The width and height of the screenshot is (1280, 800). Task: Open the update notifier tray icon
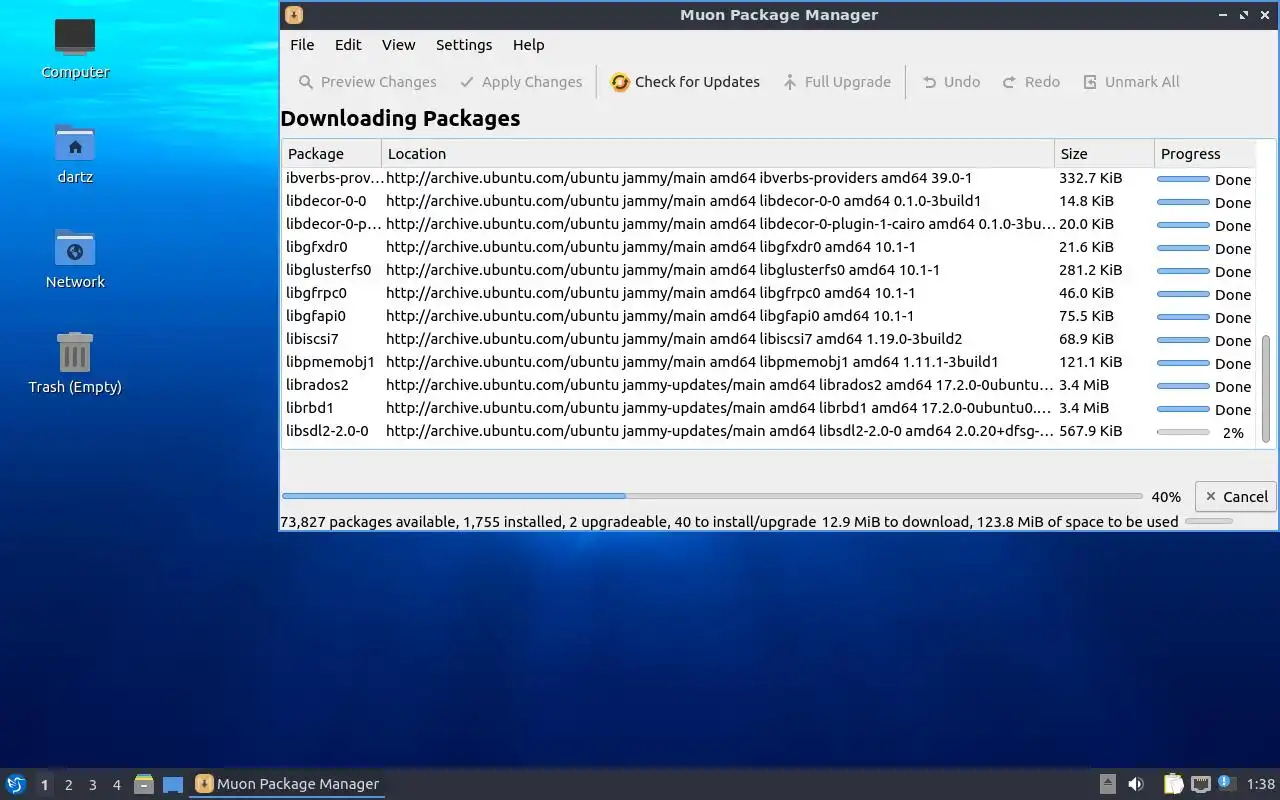[x=1227, y=784]
